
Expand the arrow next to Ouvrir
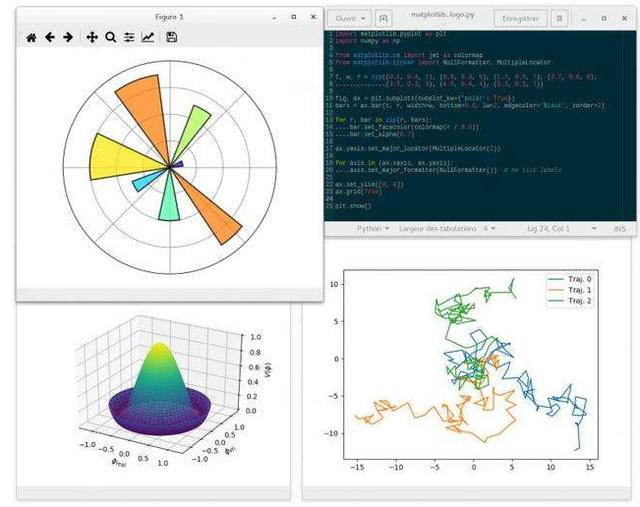click(365, 18)
